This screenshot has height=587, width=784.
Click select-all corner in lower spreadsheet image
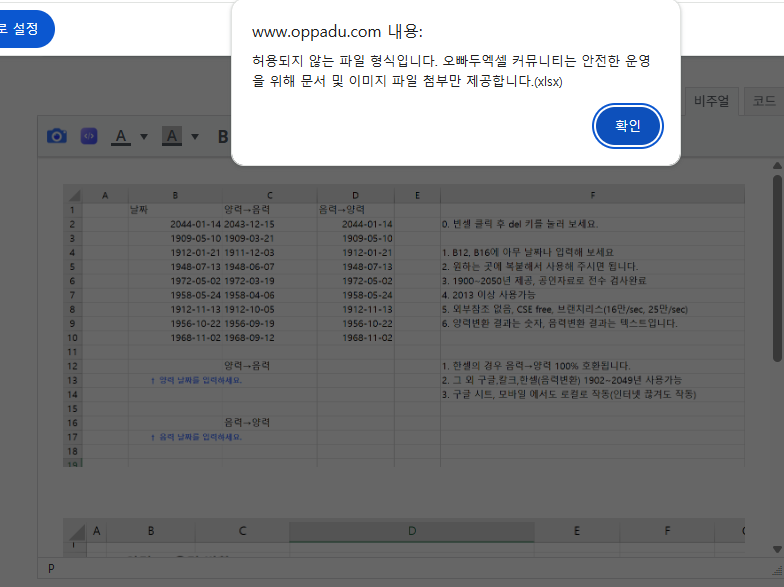[75, 531]
